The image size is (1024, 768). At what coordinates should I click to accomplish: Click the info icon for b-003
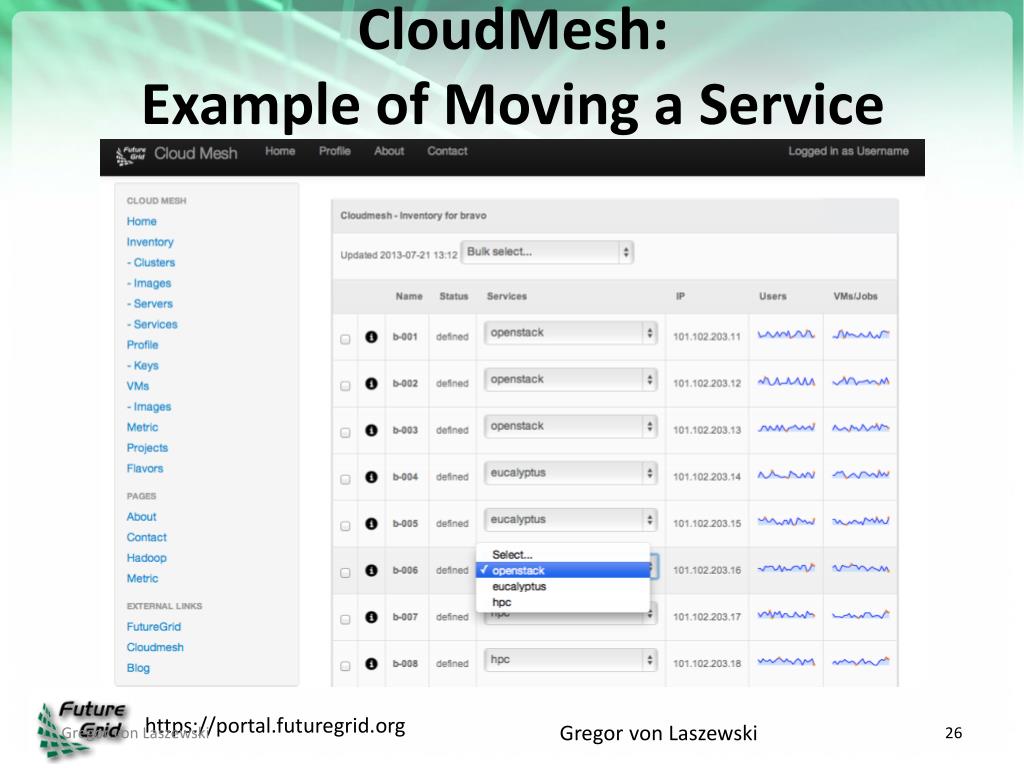(371, 430)
